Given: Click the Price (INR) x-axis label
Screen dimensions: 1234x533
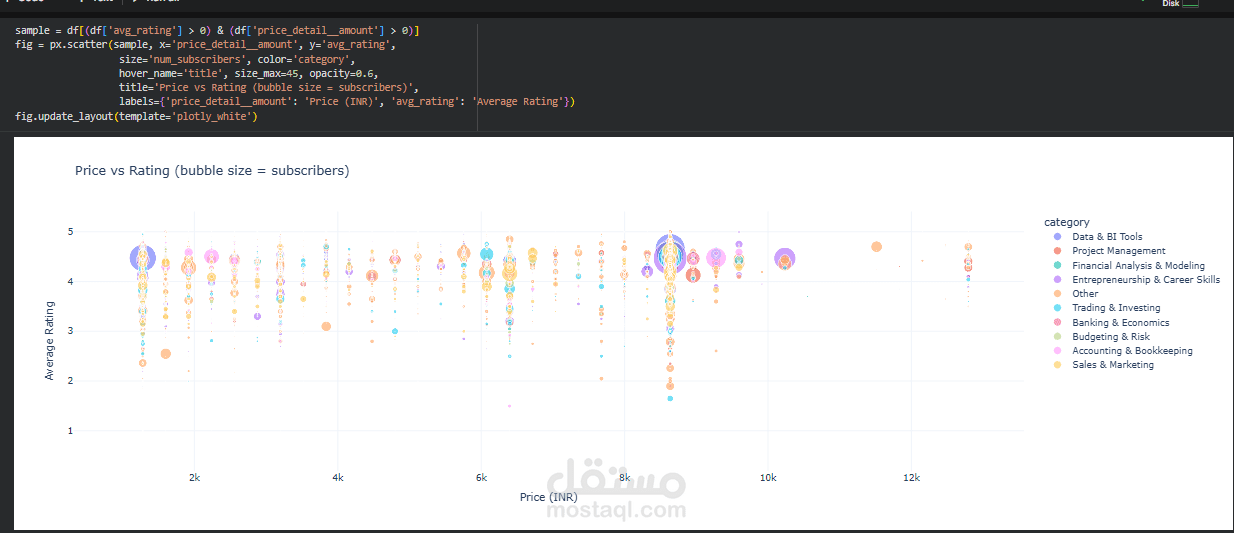Looking at the screenshot, I should (548, 497).
